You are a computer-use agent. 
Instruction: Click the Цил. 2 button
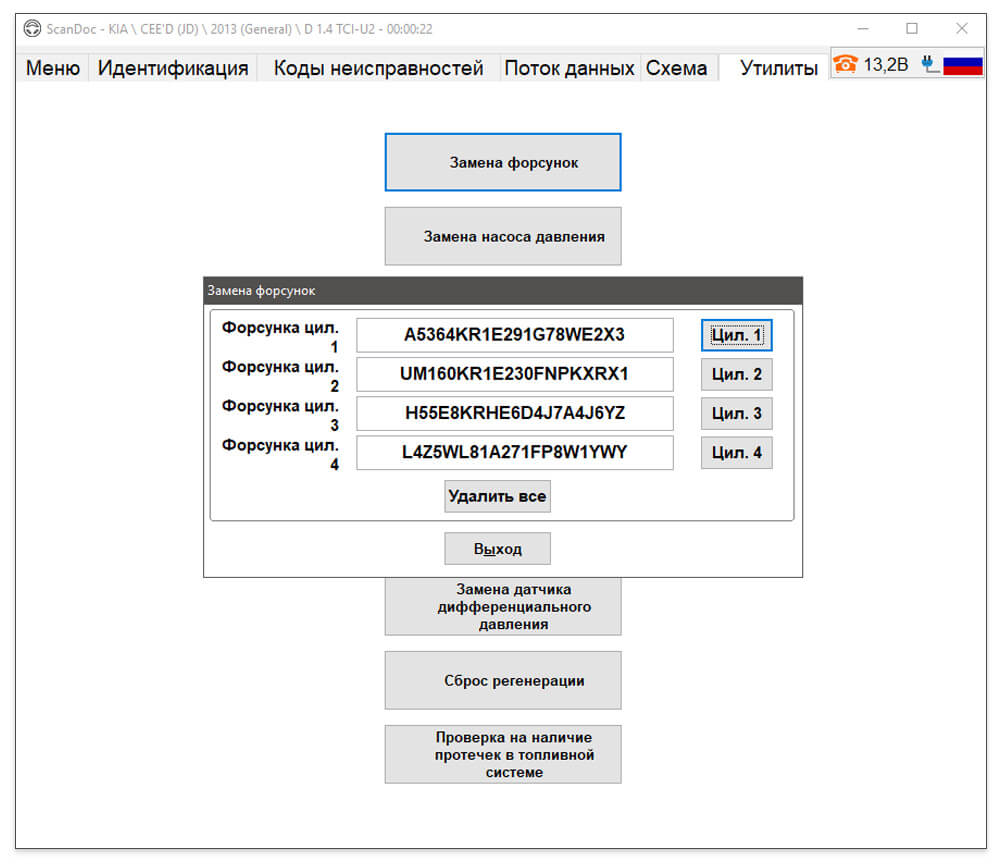pyautogui.click(x=737, y=374)
